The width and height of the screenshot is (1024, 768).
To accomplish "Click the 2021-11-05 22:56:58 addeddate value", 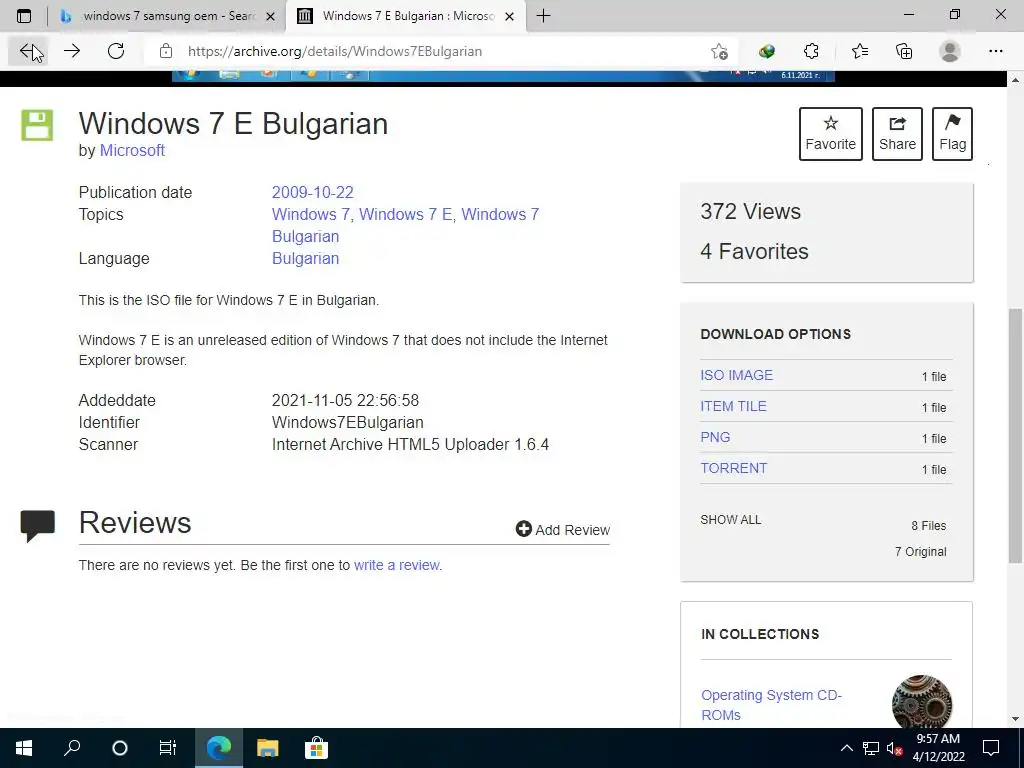I will (345, 400).
